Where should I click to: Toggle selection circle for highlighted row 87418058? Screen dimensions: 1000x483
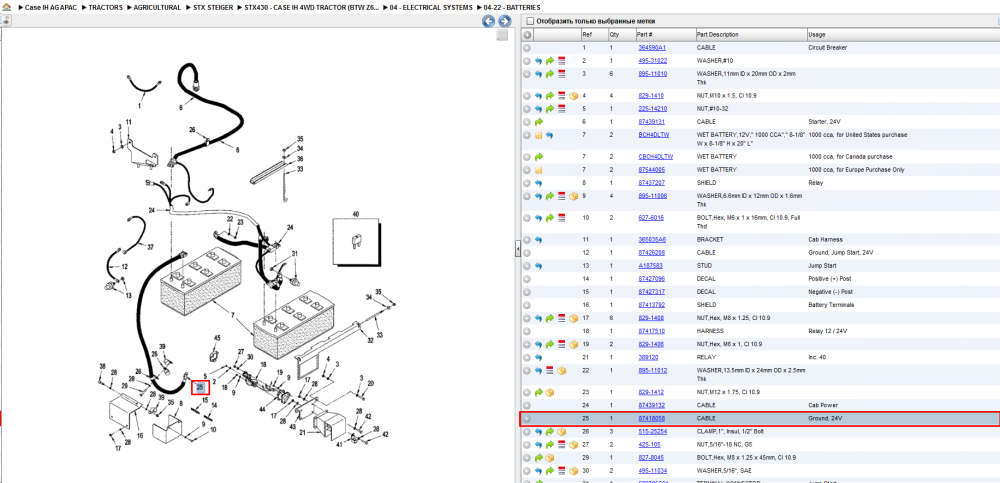pos(527,419)
